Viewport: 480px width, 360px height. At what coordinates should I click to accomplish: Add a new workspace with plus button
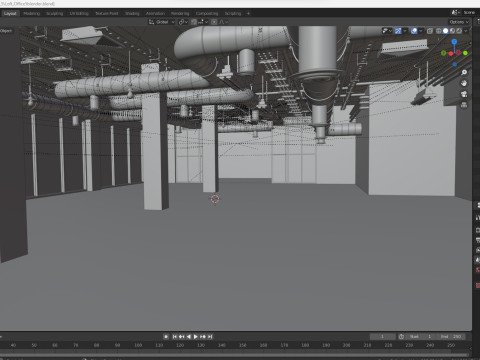[x=248, y=13]
